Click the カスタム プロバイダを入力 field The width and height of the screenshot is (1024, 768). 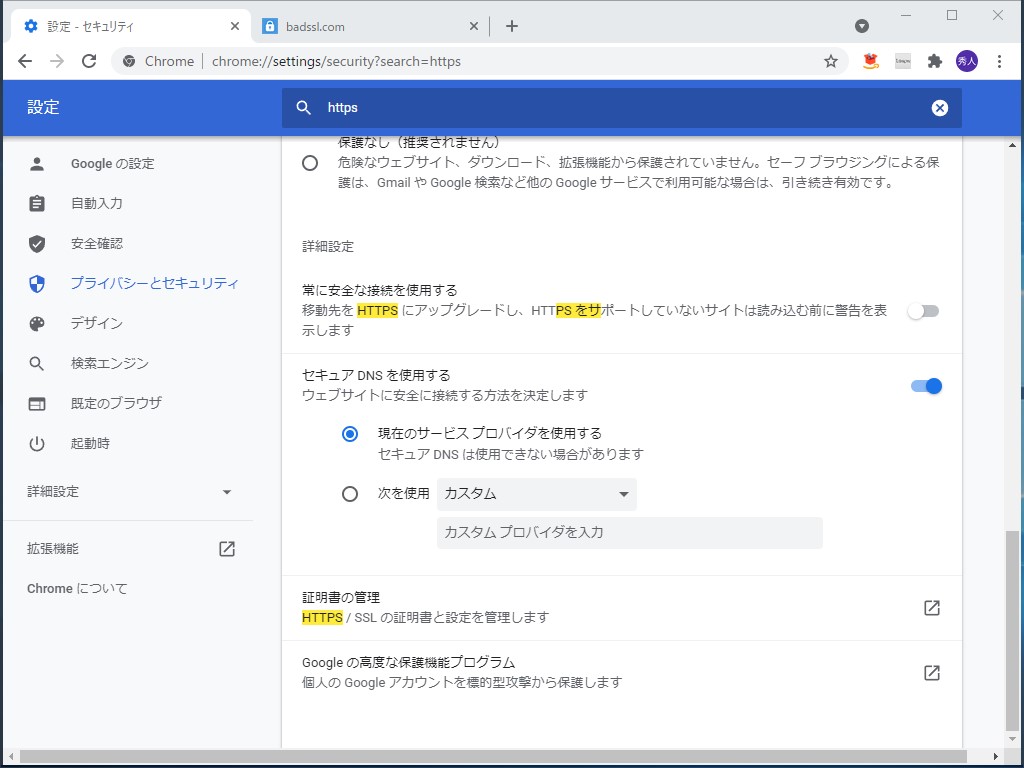[x=630, y=533]
